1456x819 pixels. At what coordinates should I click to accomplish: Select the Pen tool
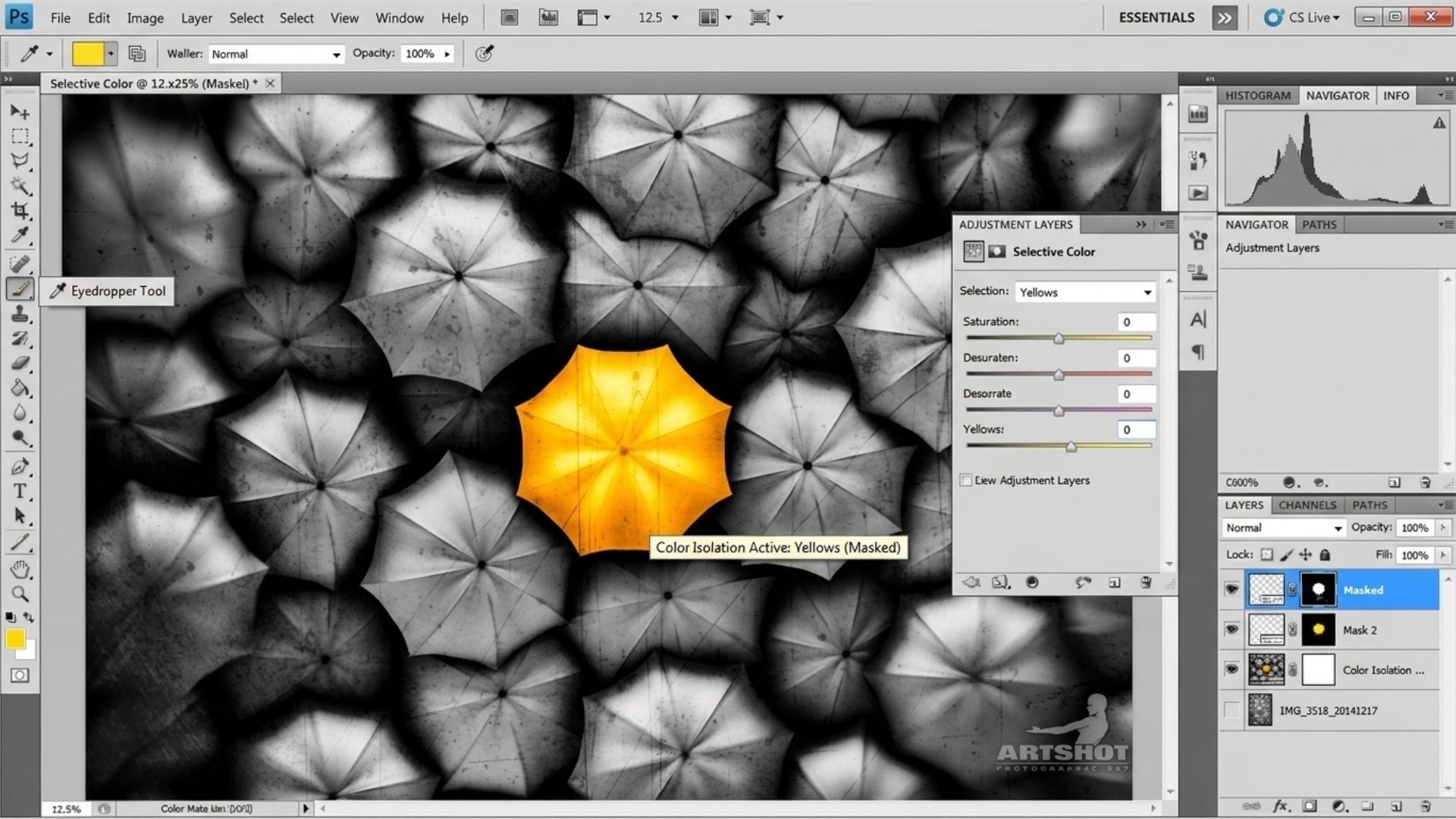tap(20, 466)
